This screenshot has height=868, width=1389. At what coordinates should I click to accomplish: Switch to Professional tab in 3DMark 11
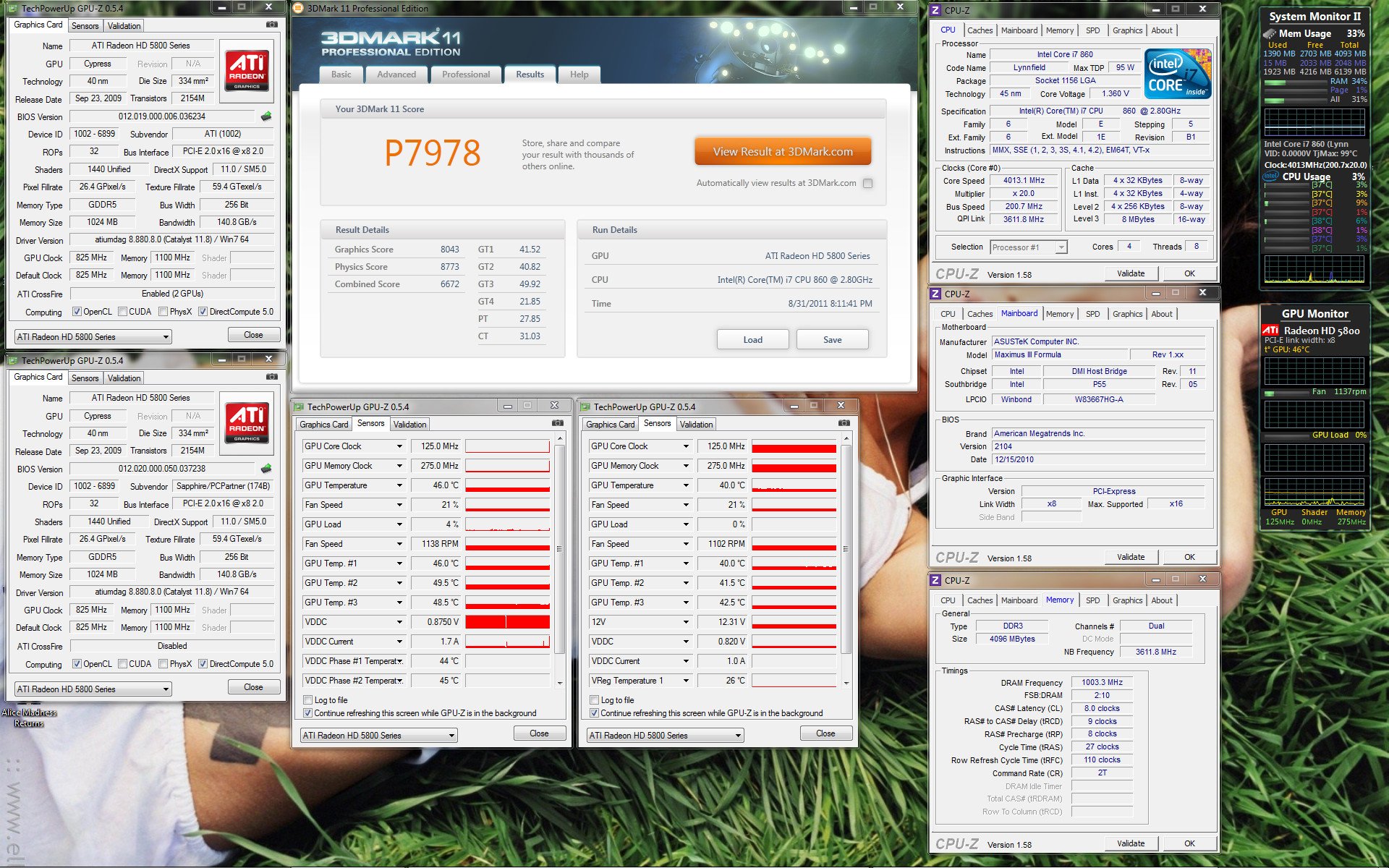[x=466, y=75]
